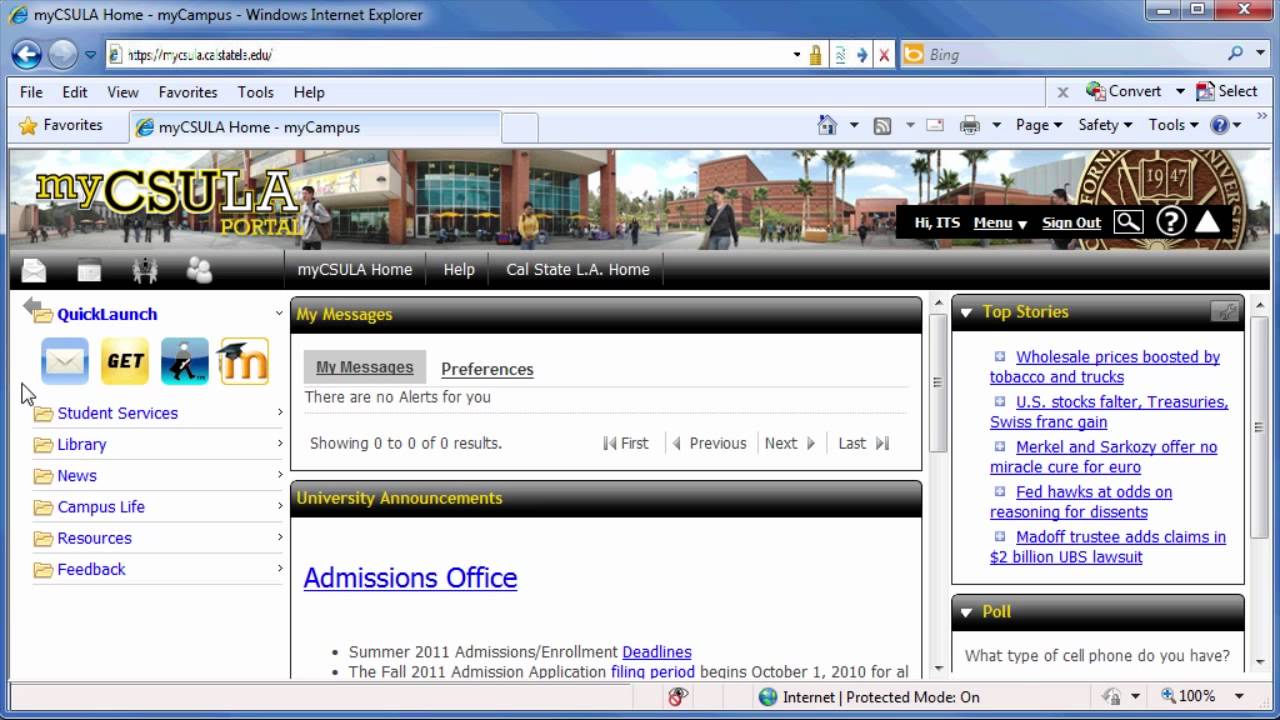Viewport: 1280px width, 720px height.
Task: Click the white triangle icon in banner
Action: (1207, 222)
